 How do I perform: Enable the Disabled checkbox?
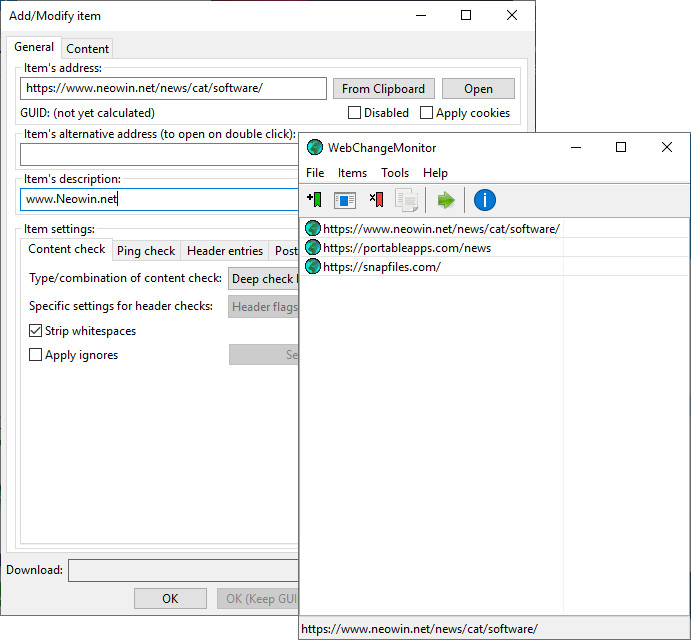pos(355,113)
